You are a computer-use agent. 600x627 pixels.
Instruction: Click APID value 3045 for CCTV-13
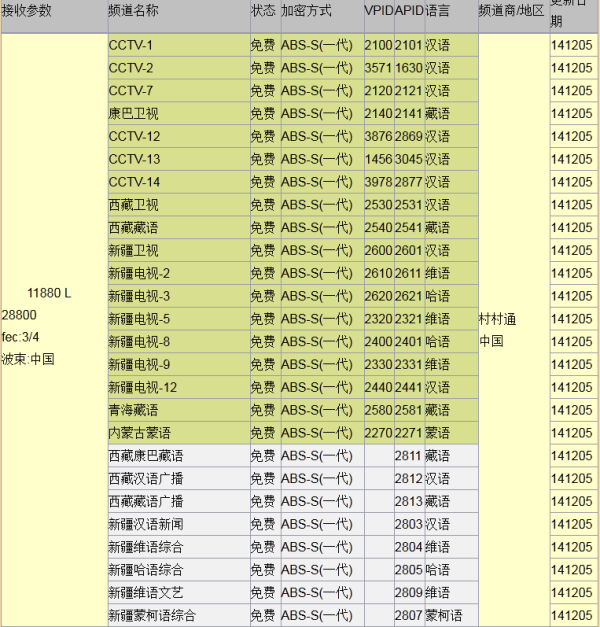(x=409, y=159)
